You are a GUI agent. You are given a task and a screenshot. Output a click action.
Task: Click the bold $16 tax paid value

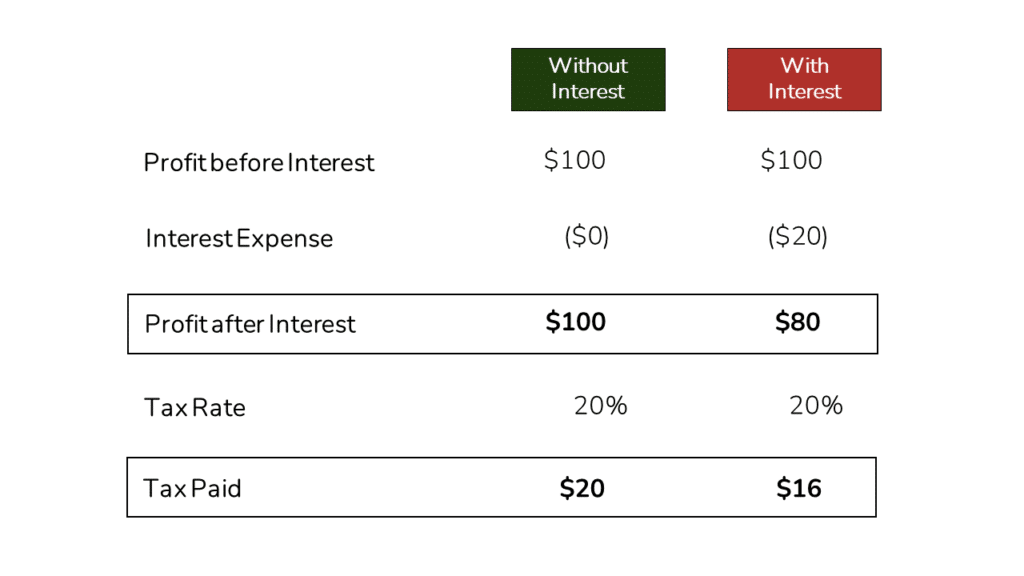click(x=798, y=488)
